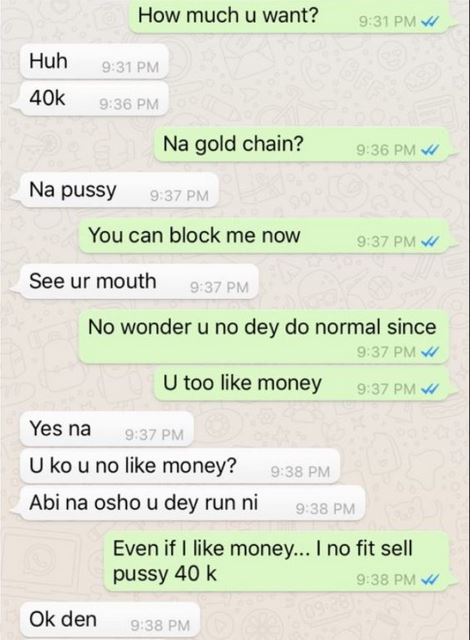The width and height of the screenshot is (472, 640).
Task: Select the 'Even if I like money...' message
Action: (276, 562)
